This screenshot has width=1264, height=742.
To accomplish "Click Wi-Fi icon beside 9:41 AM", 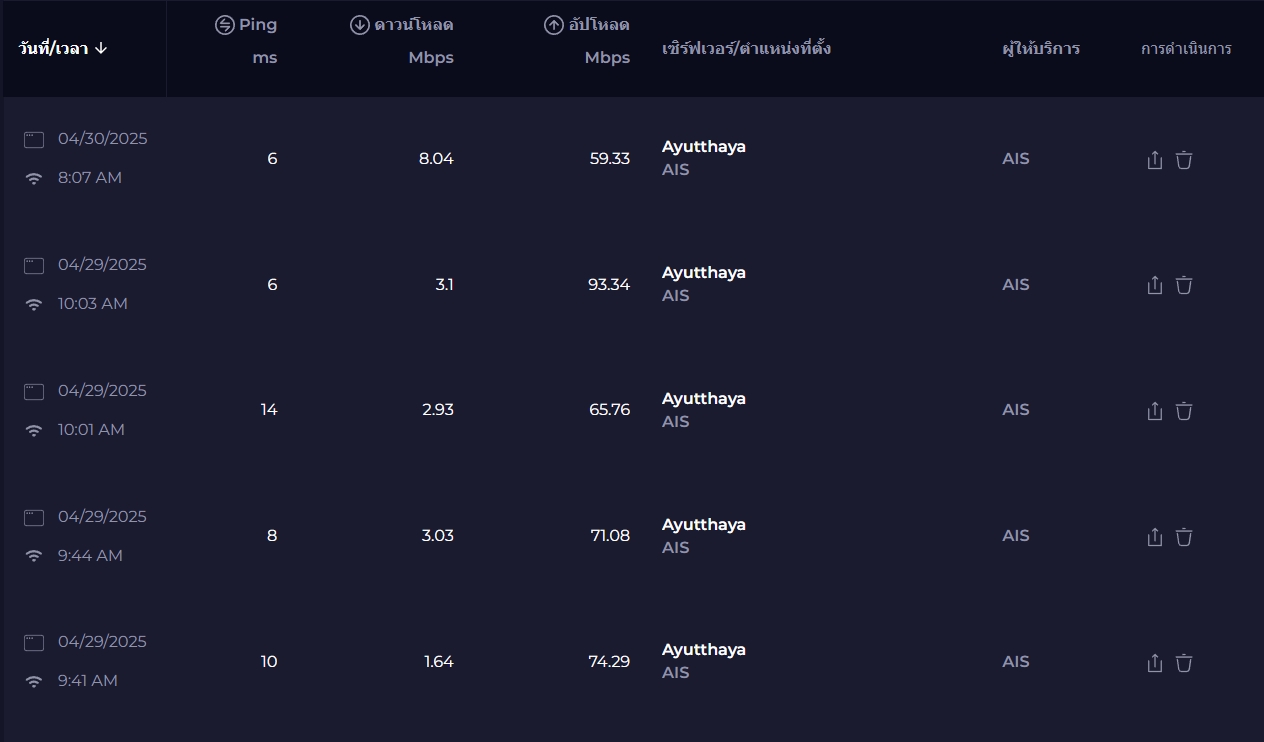I will (34, 682).
